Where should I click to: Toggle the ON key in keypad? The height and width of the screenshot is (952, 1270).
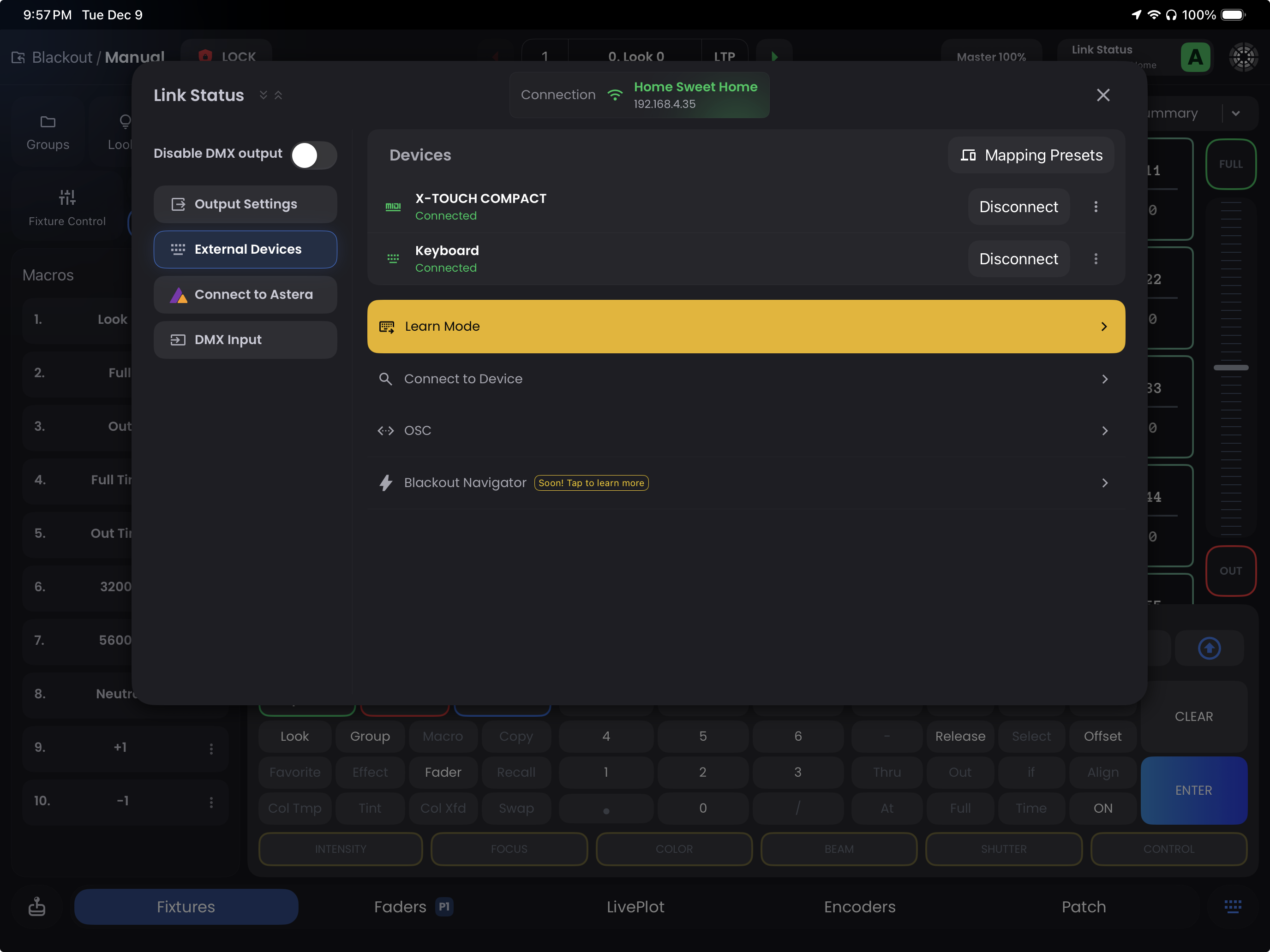[1102, 808]
